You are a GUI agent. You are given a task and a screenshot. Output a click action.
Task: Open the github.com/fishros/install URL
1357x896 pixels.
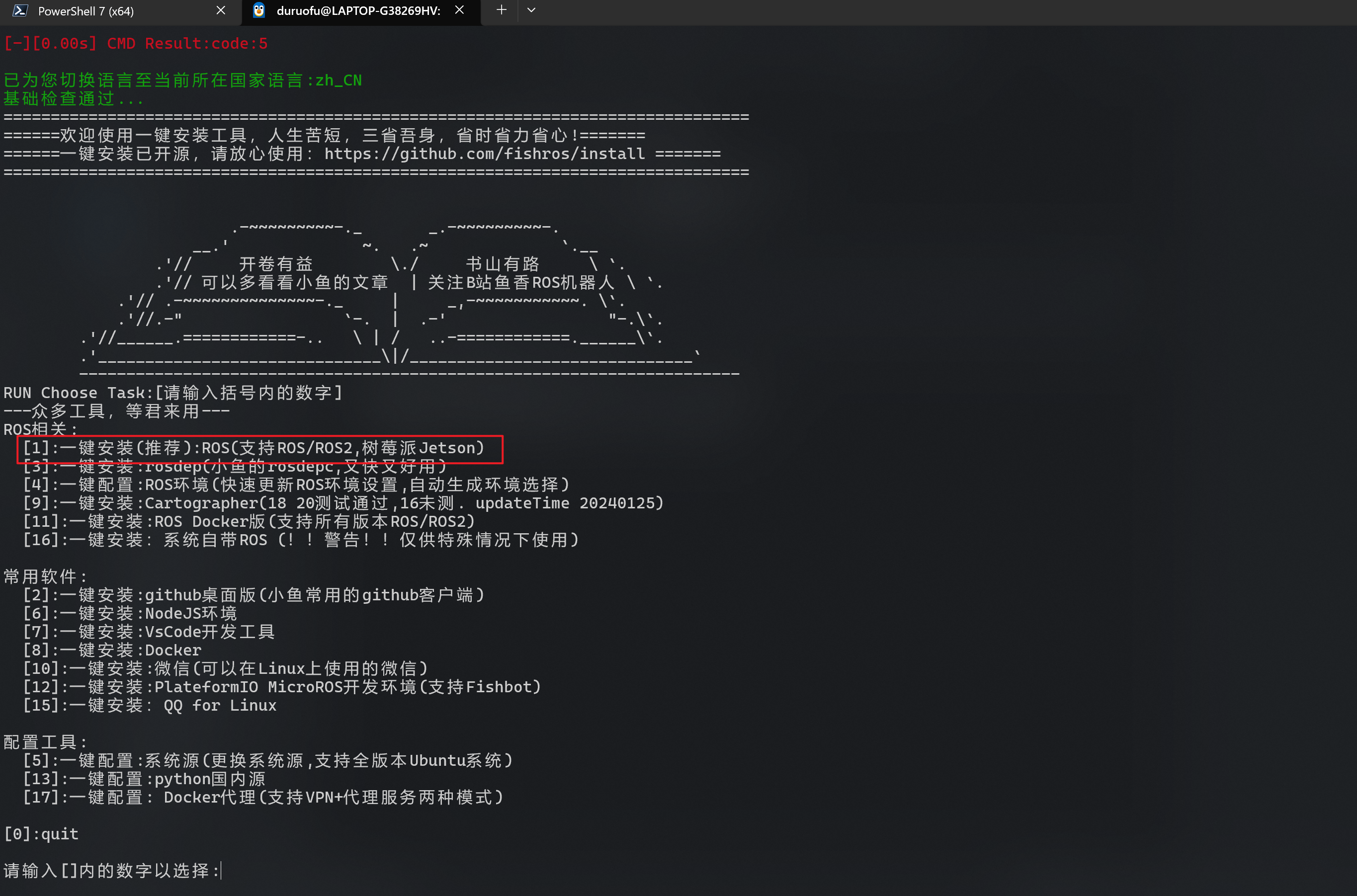coord(484,154)
